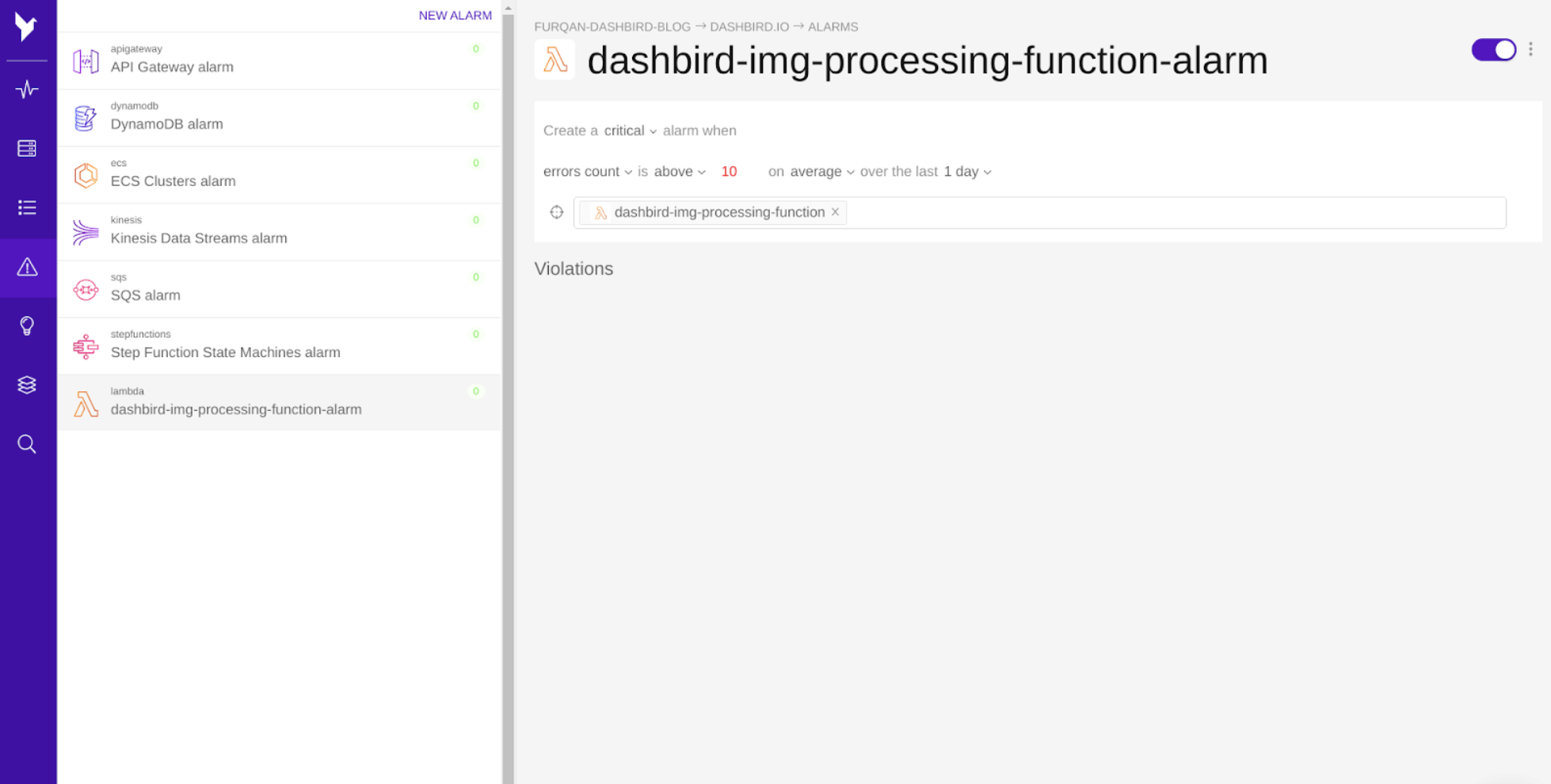Viewport: 1551px width, 784px height.
Task: Expand the critical severity dropdown
Action: coord(630,131)
